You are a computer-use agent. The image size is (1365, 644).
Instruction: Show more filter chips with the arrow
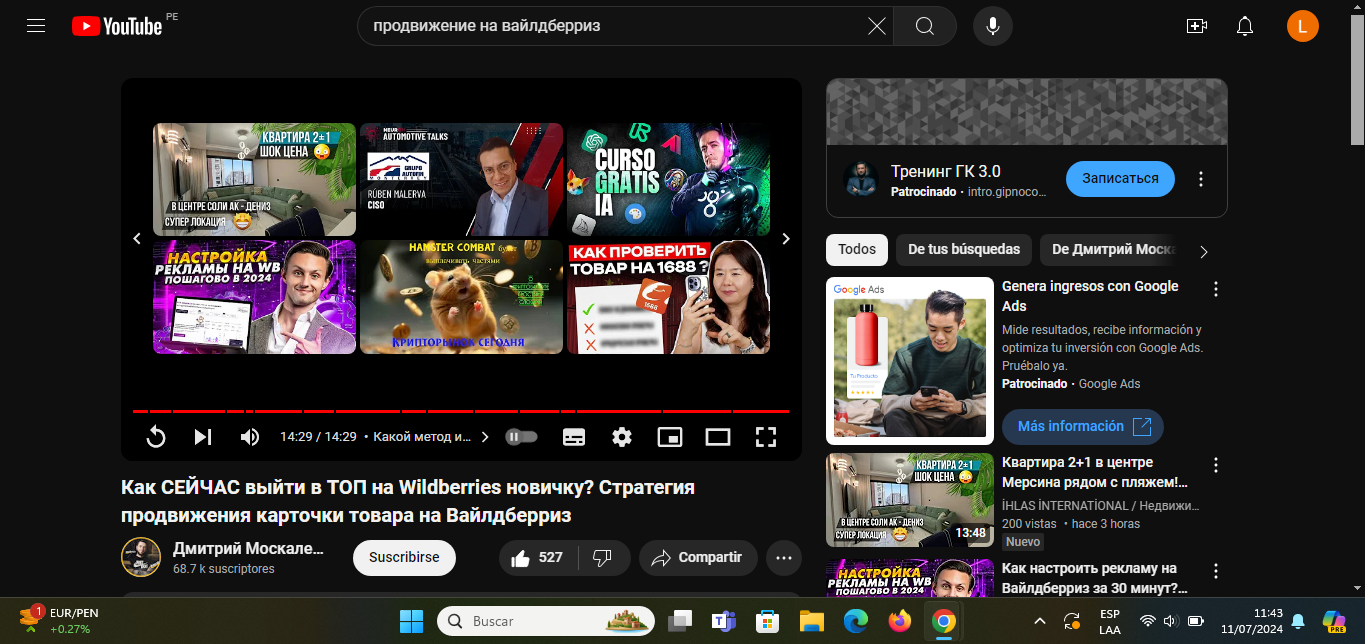[x=1204, y=251]
